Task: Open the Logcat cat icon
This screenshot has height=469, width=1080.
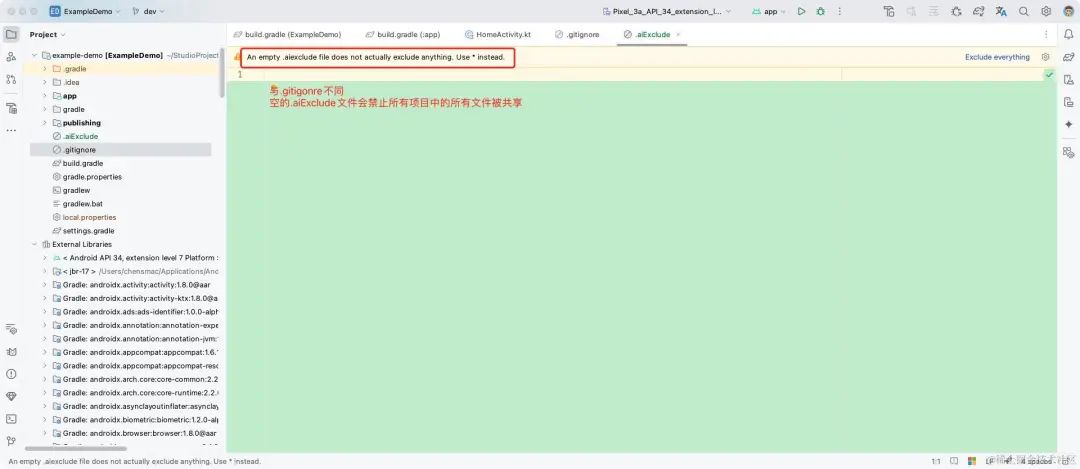Action: (11, 351)
